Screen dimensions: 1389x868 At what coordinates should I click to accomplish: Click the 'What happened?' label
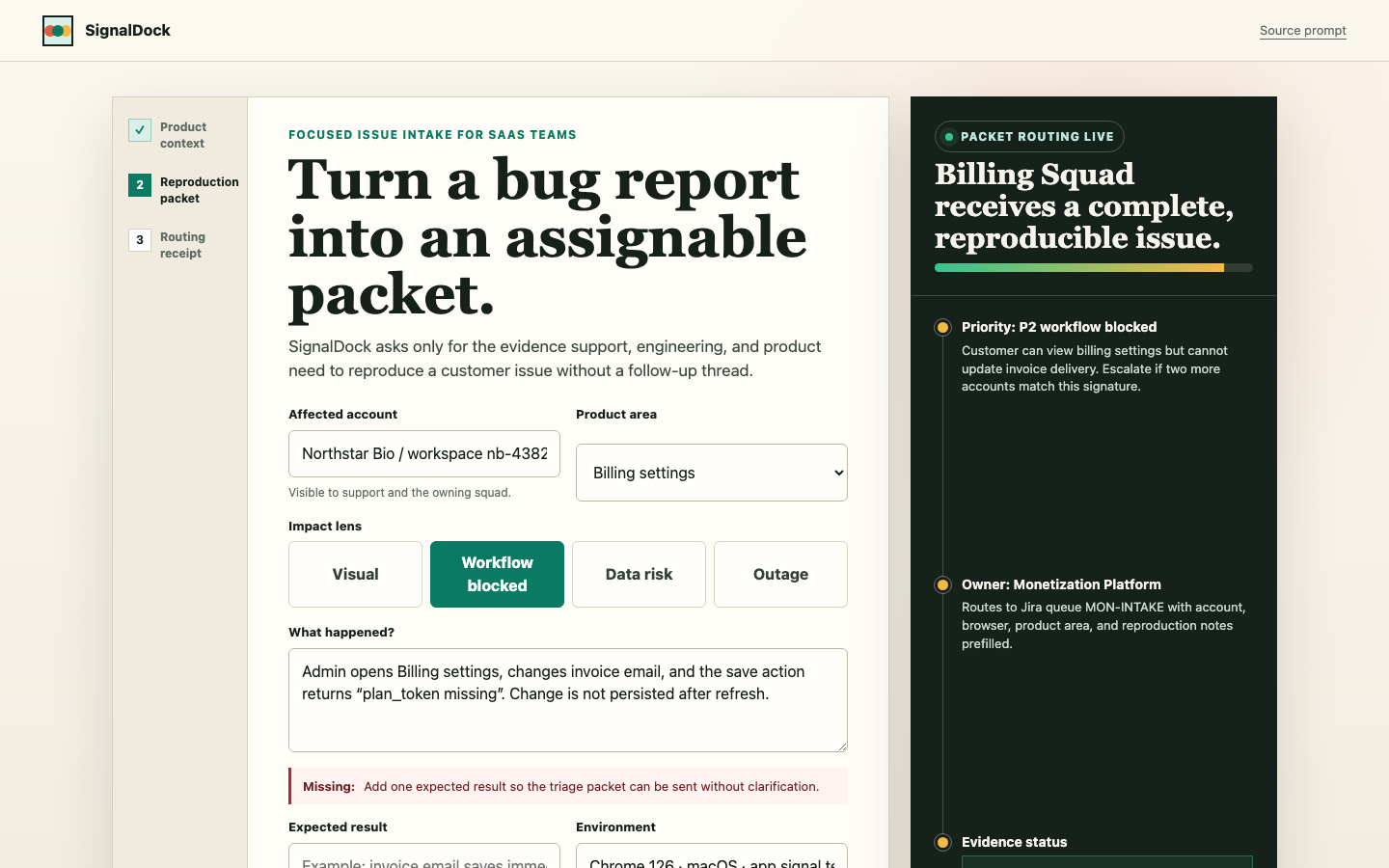[341, 633]
